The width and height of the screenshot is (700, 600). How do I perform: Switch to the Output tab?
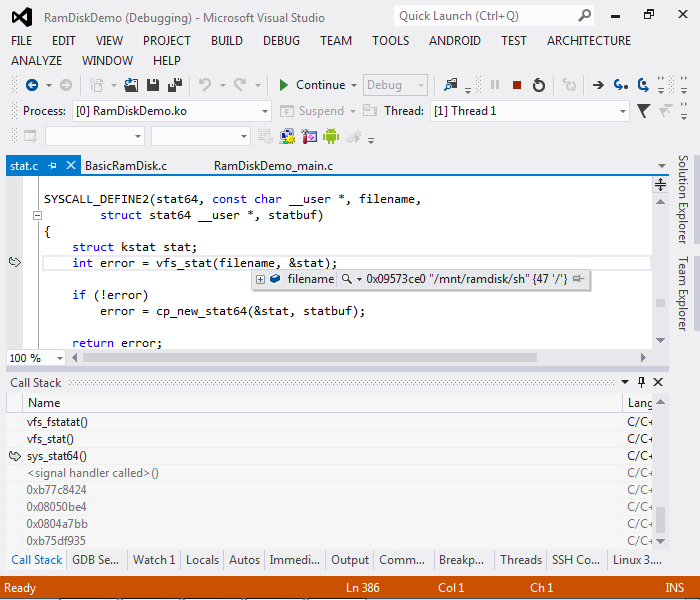[x=350, y=560]
